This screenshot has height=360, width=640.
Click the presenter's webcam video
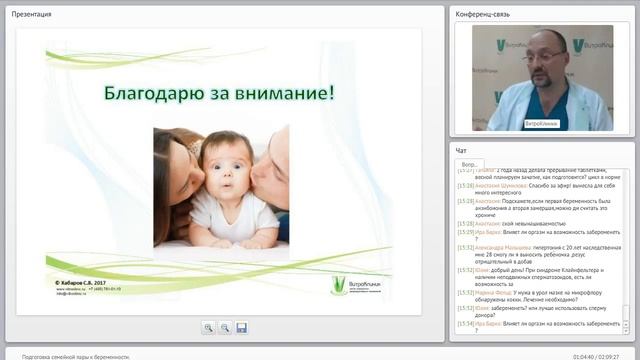click(542, 78)
